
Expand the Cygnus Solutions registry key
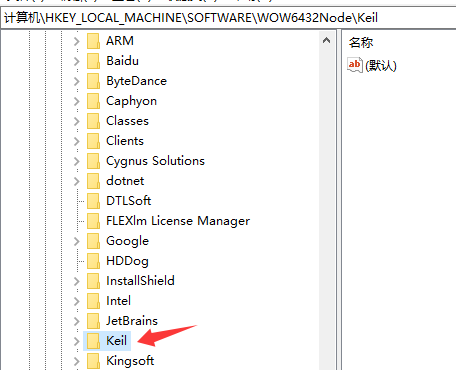(x=77, y=161)
